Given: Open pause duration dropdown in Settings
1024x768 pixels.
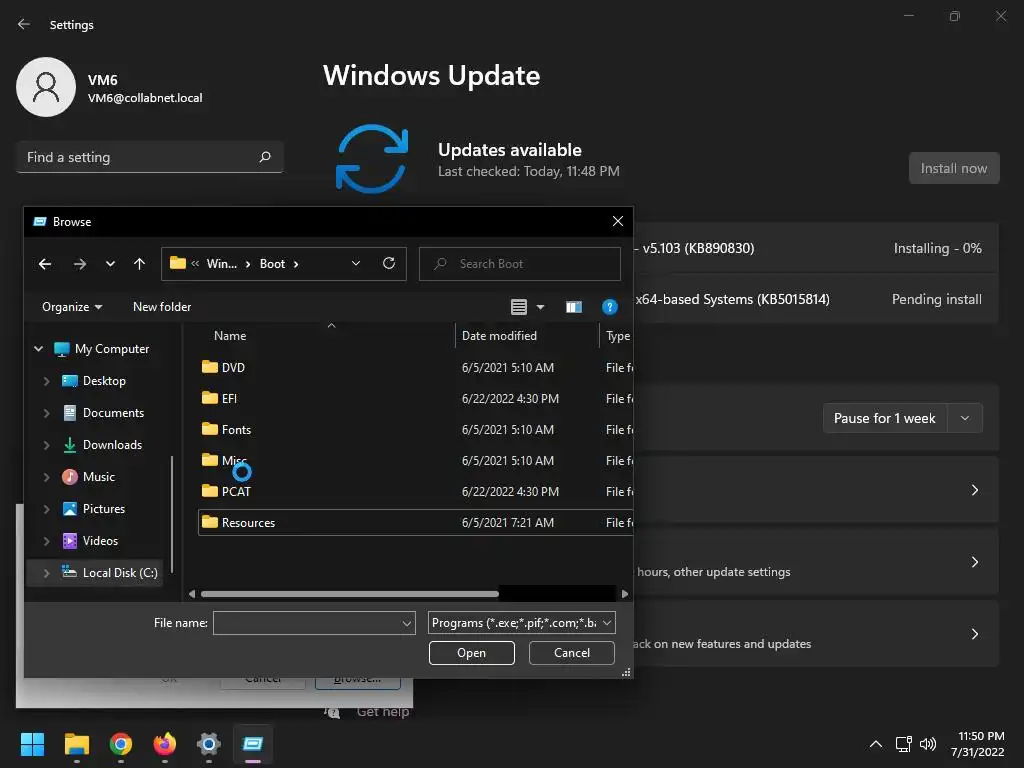Looking at the screenshot, I should pyautogui.click(x=965, y=419).
